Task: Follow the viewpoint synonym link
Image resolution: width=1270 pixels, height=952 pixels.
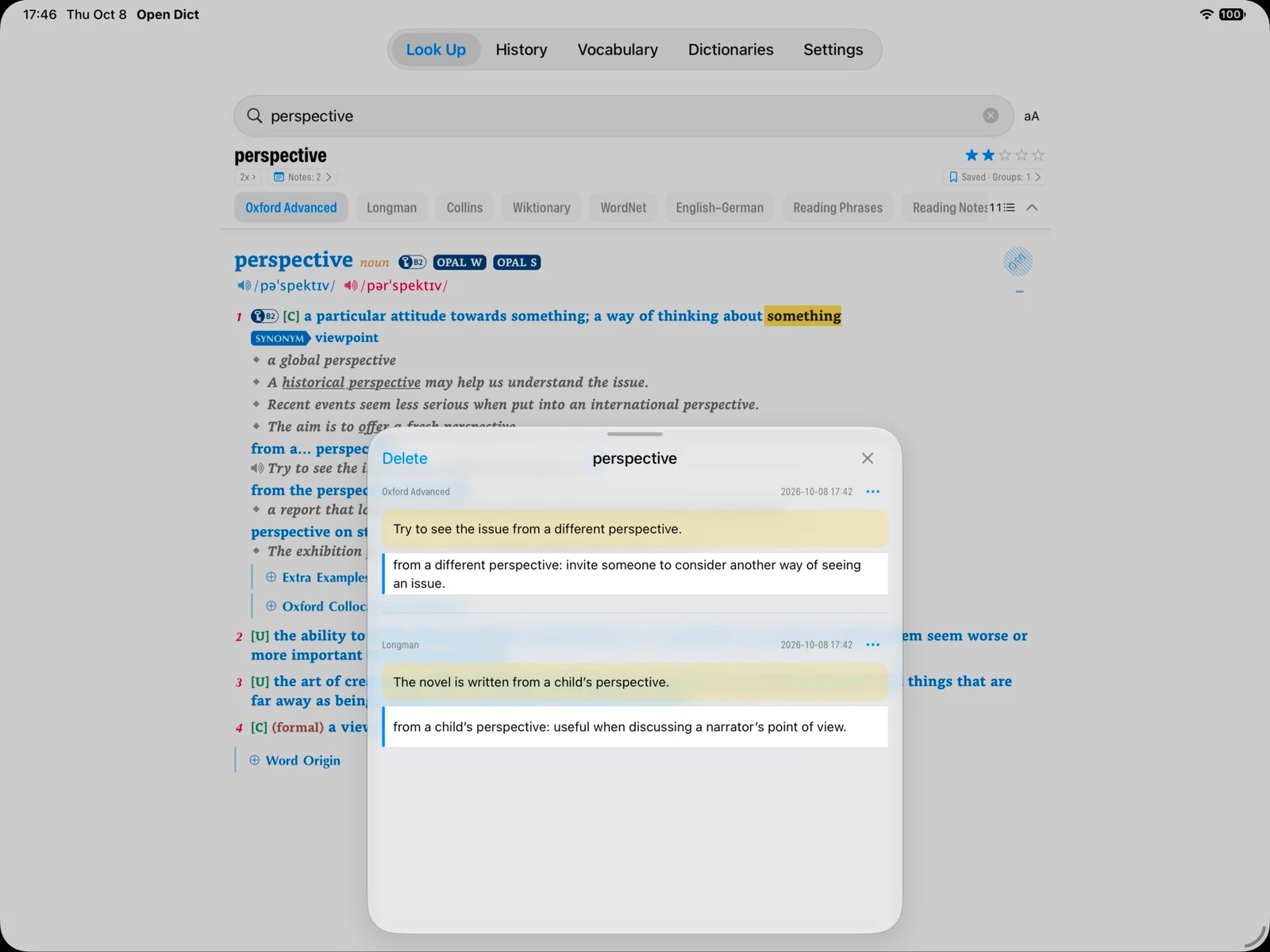Action: (x=347, y=338)
